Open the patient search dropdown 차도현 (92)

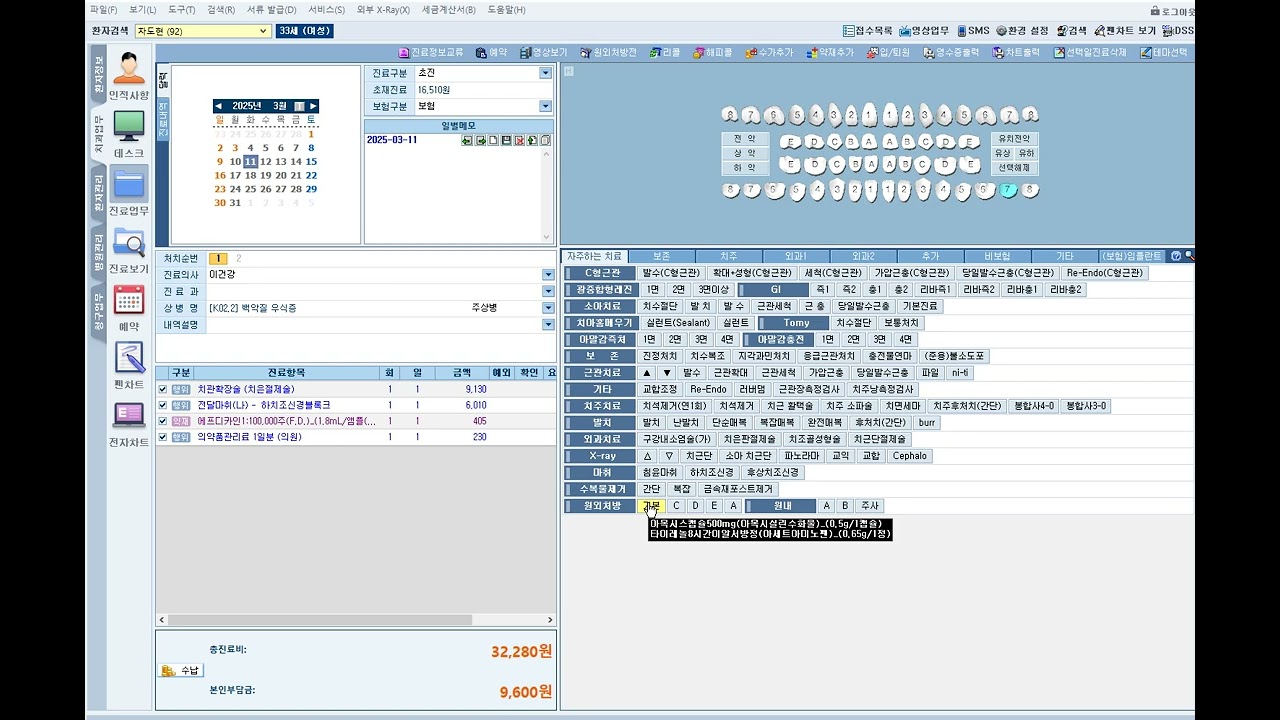click(264, 31)
